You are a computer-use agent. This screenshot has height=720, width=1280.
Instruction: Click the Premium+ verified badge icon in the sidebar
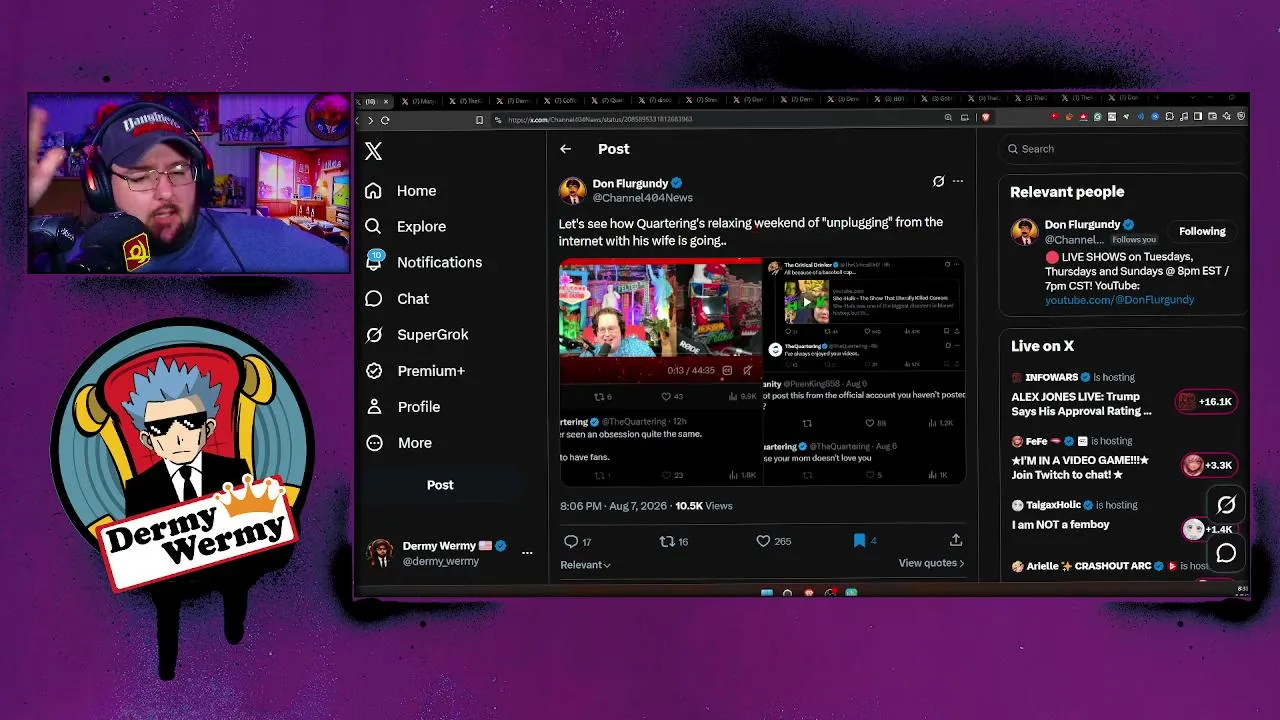click(373, 371)
